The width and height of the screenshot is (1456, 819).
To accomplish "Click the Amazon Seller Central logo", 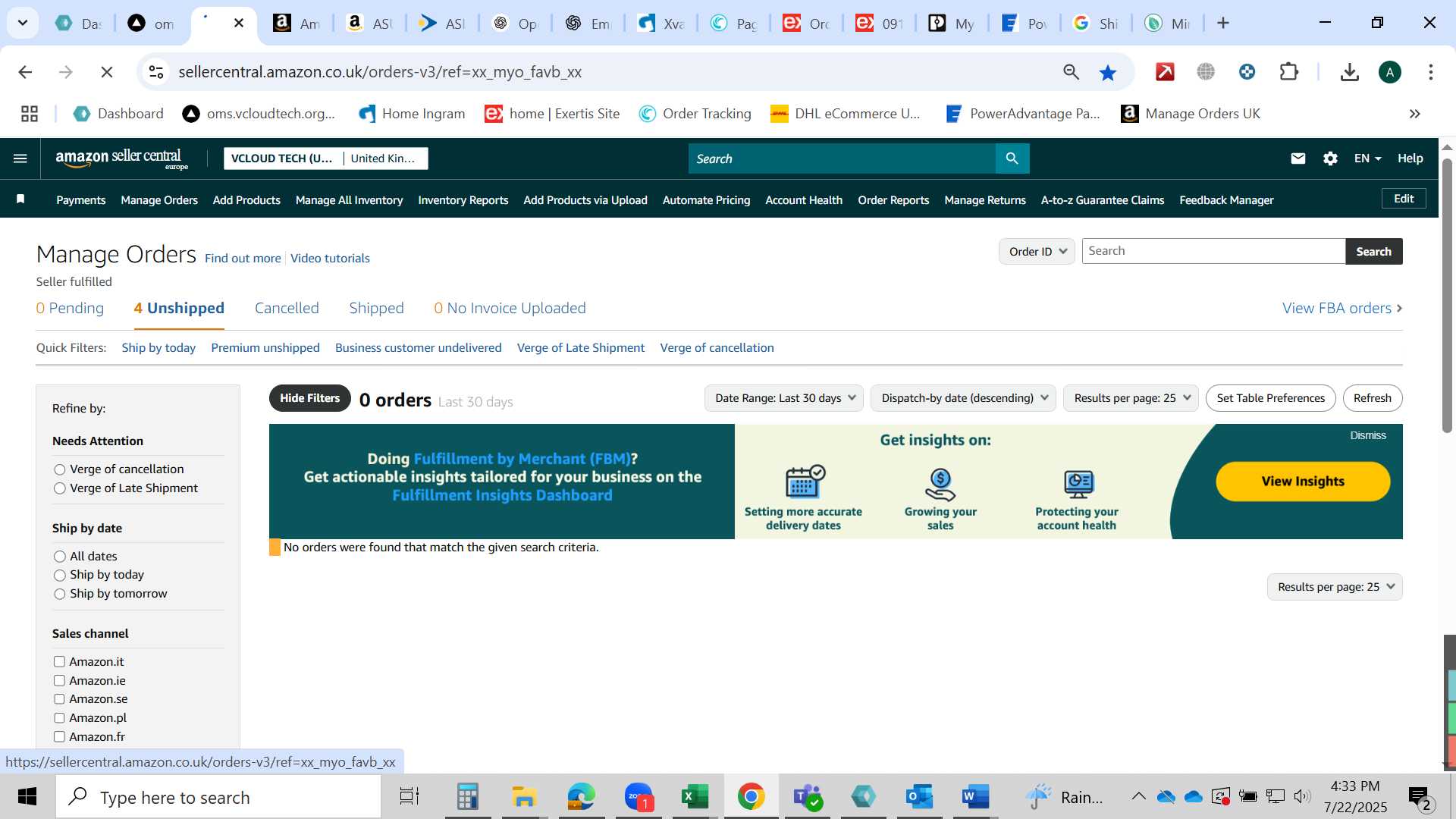I will point(121,158).
